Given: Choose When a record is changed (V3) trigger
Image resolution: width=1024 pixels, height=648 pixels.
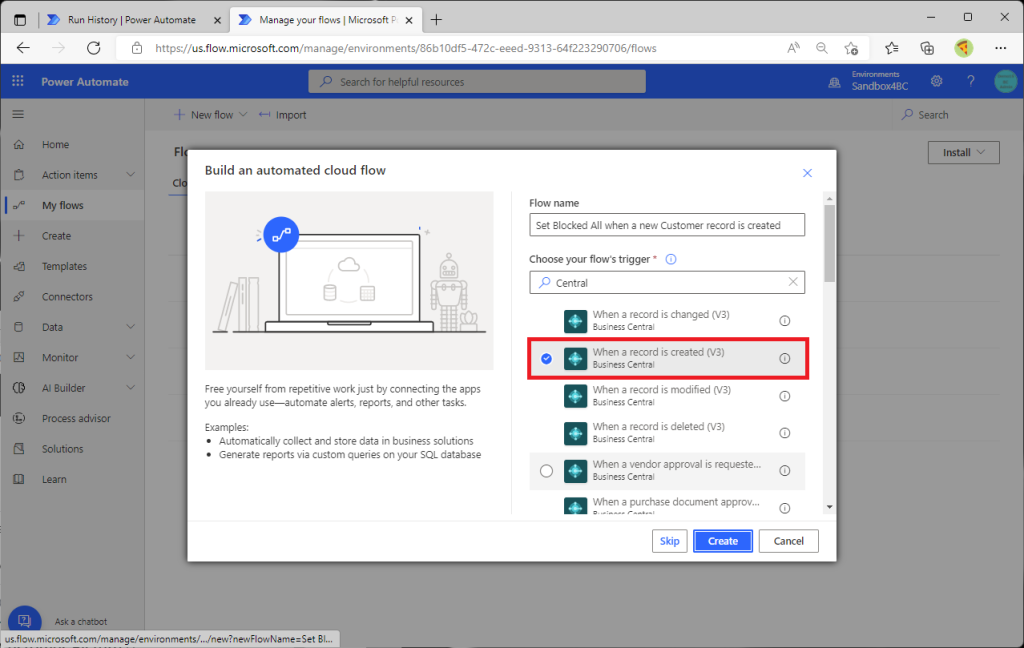Looking at the screenshot, I should tap(667, 321).
